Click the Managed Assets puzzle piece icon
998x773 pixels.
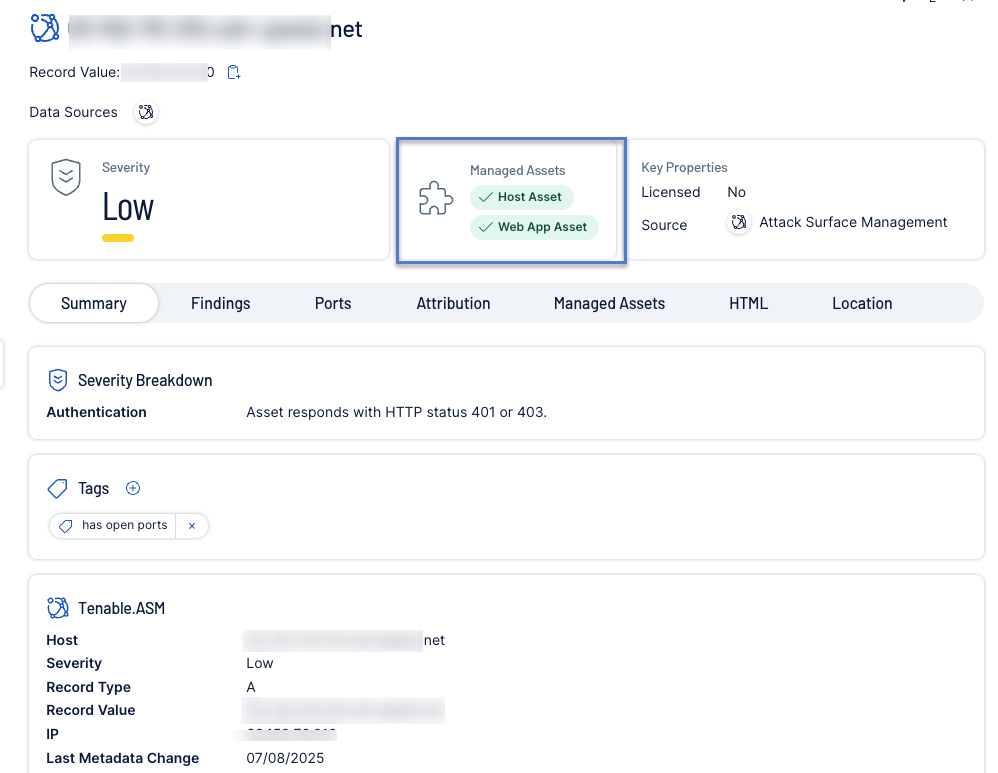[436, 199]
